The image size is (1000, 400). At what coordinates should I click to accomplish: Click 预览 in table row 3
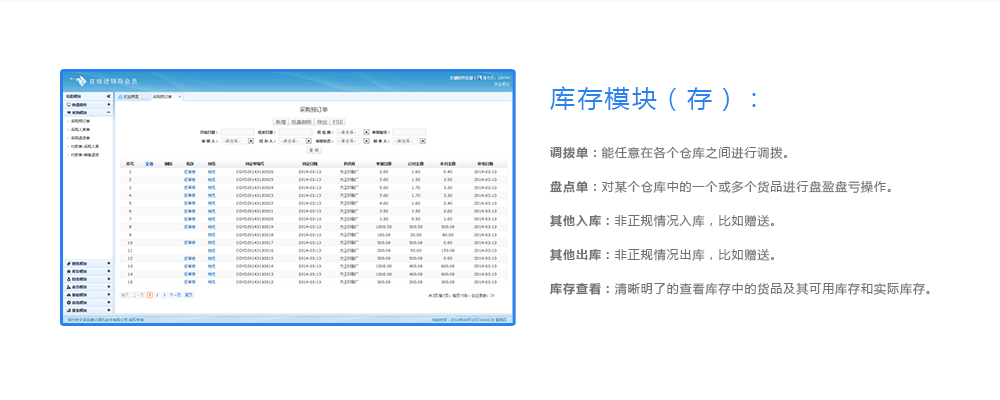pos(211,188)
